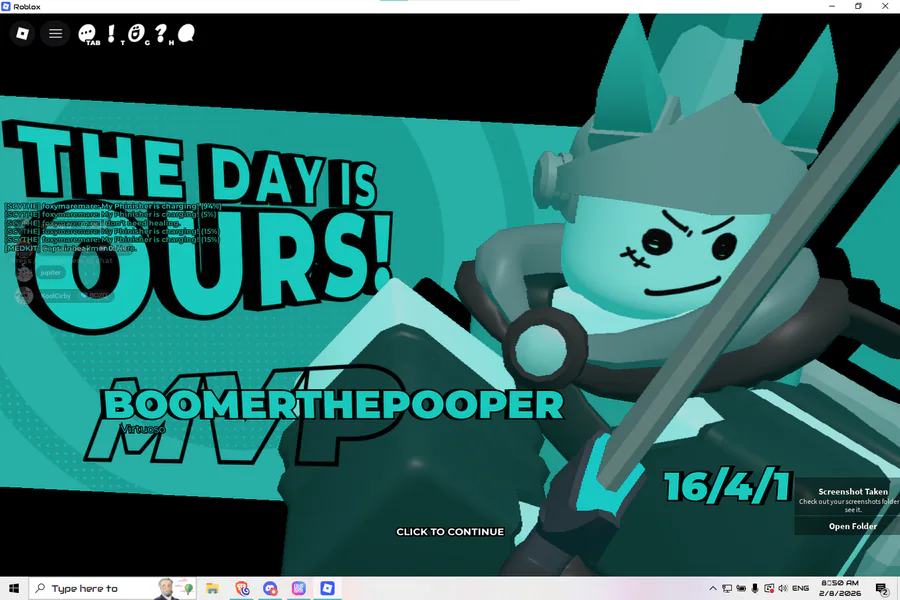This screenshot has height=600, width=900.
Task: Show hidden system tray icons
Action: [x=712, y=588]
